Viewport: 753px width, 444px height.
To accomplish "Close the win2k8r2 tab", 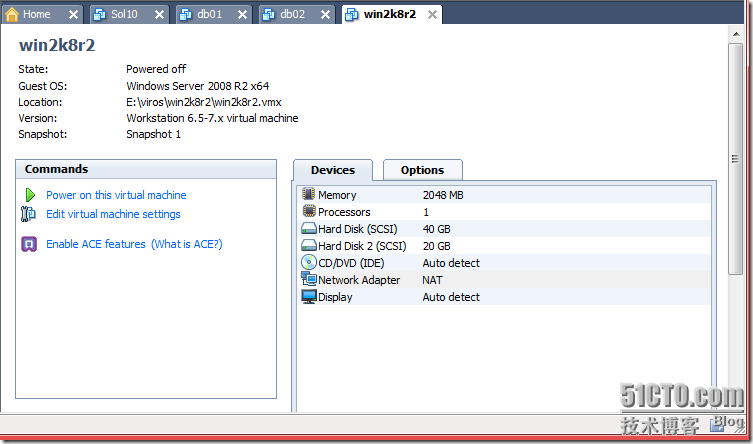I will (x=432, y=15).
